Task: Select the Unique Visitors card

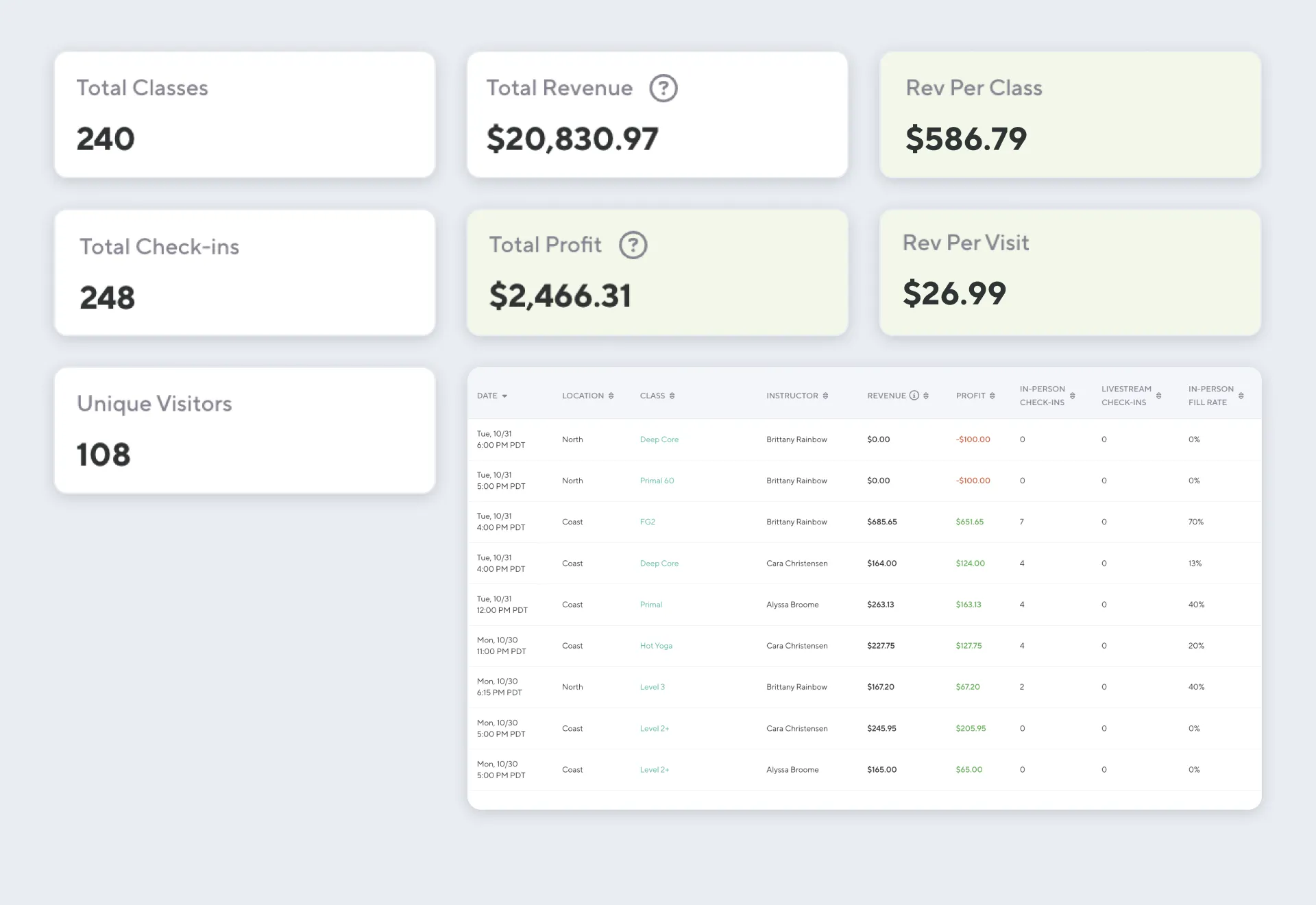Action: point(245,430)
